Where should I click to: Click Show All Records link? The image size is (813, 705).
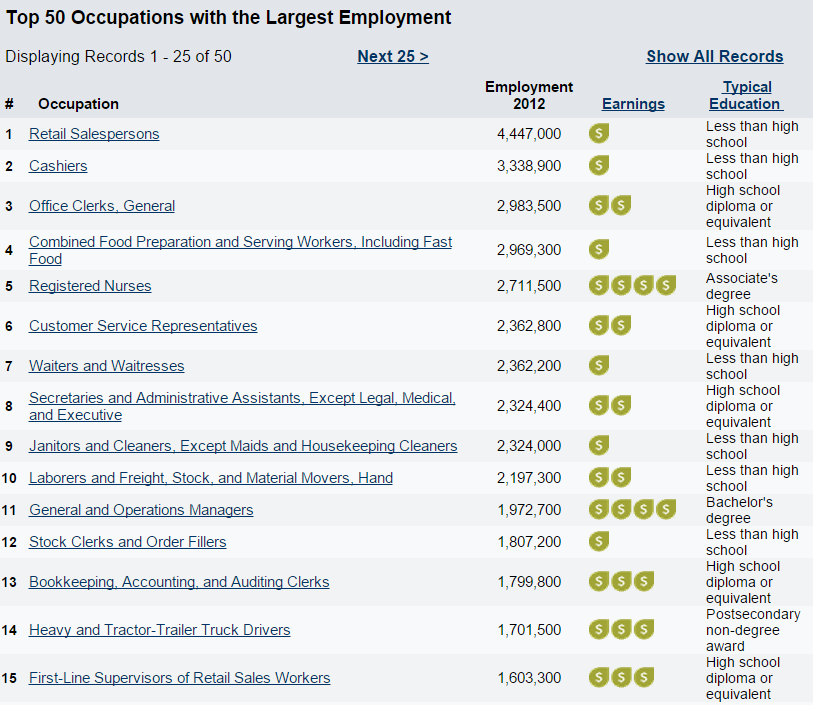tap(714, 56)
